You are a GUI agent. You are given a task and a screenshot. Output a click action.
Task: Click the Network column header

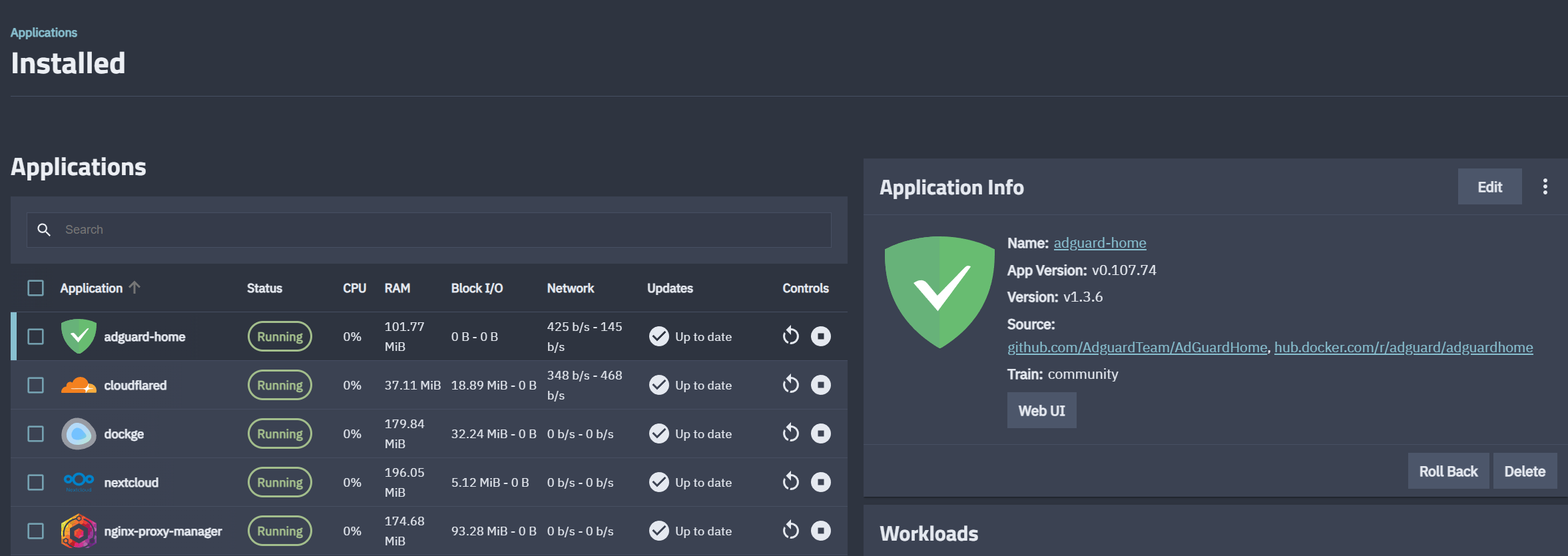pyautogui.click(x=571, y=288)
